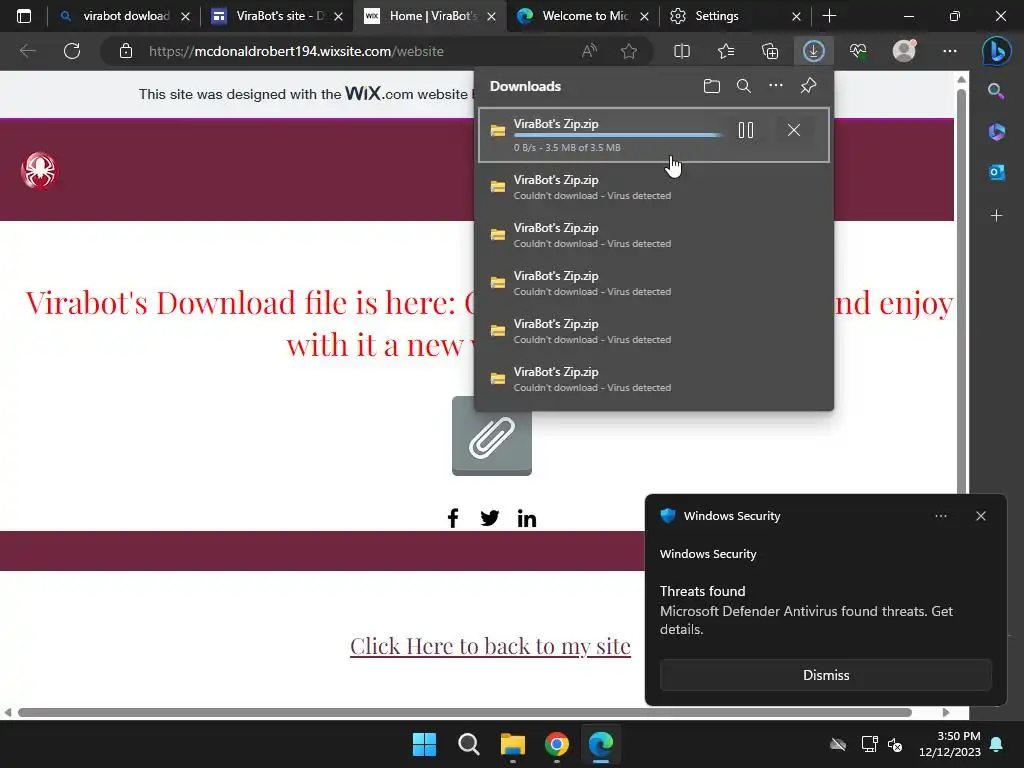
Task: Open taskbar Search
Action: coord(468,744)
